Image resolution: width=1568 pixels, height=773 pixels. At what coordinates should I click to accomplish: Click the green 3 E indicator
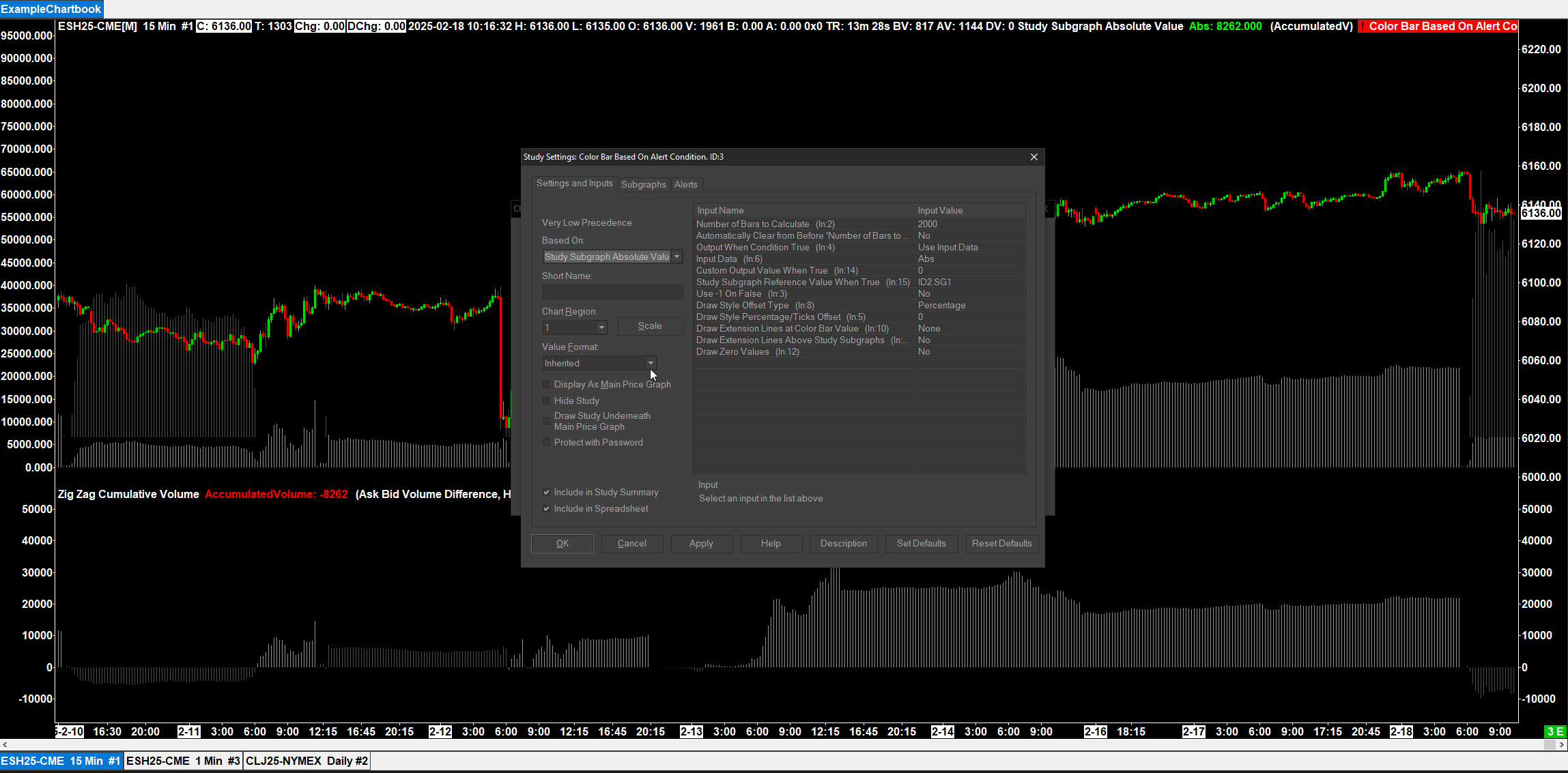(x=1555, y=731)
